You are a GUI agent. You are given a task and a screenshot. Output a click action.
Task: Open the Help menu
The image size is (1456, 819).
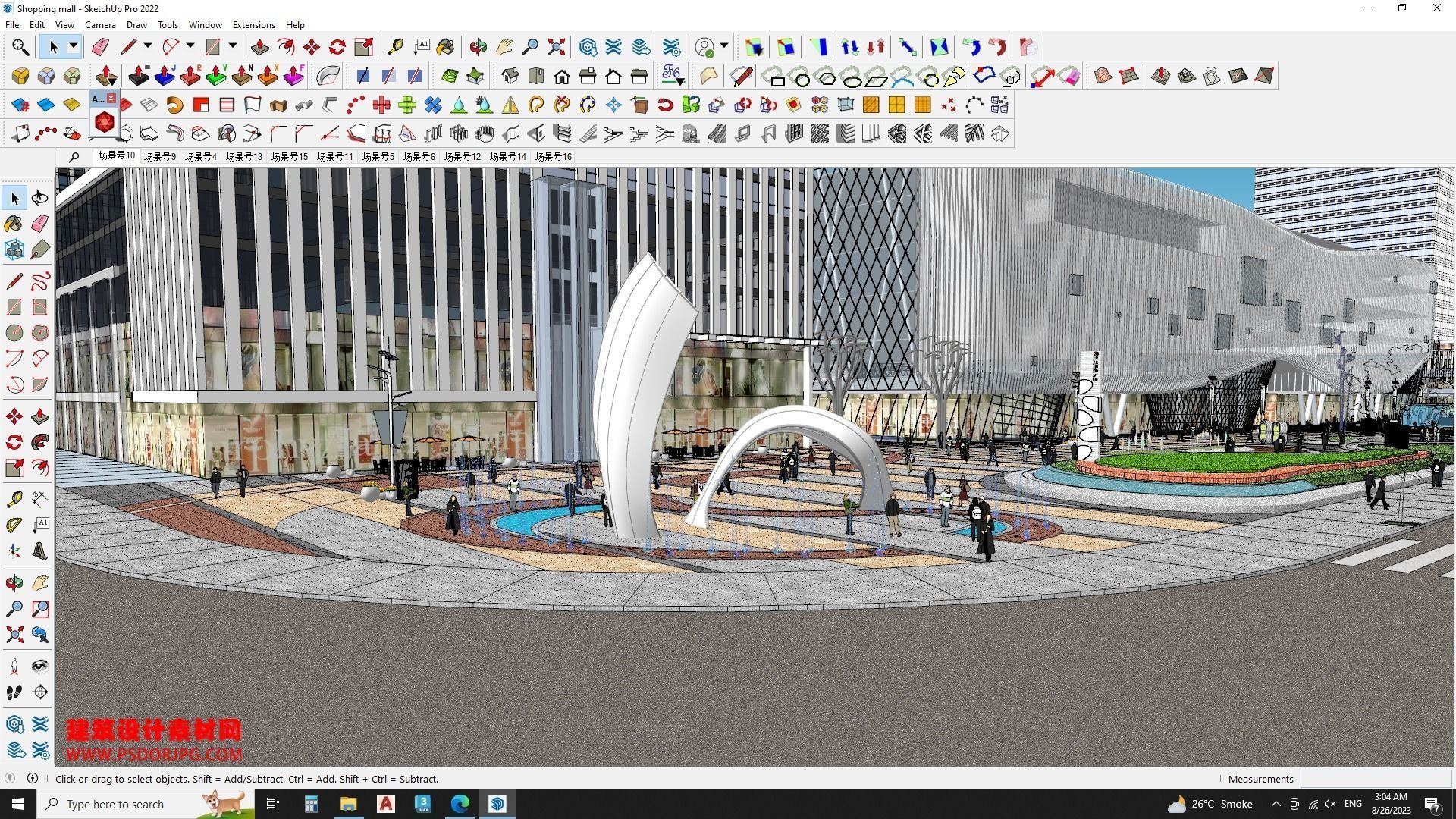pyautogui.click(x=295, y=25)
